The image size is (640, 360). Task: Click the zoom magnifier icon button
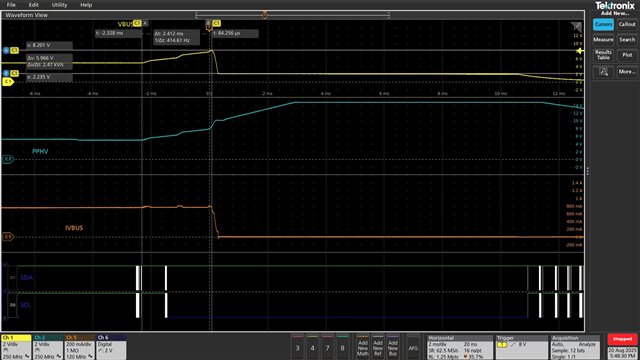point(603,72)
